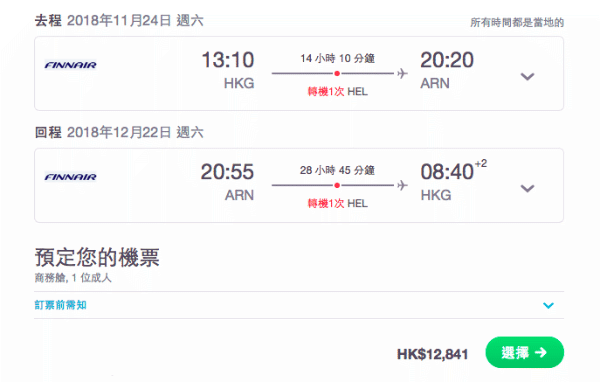The height and width of the screenshot is (382, 600).
Task: Click the Finnair logo on return flight
Action: pos(70,177)
